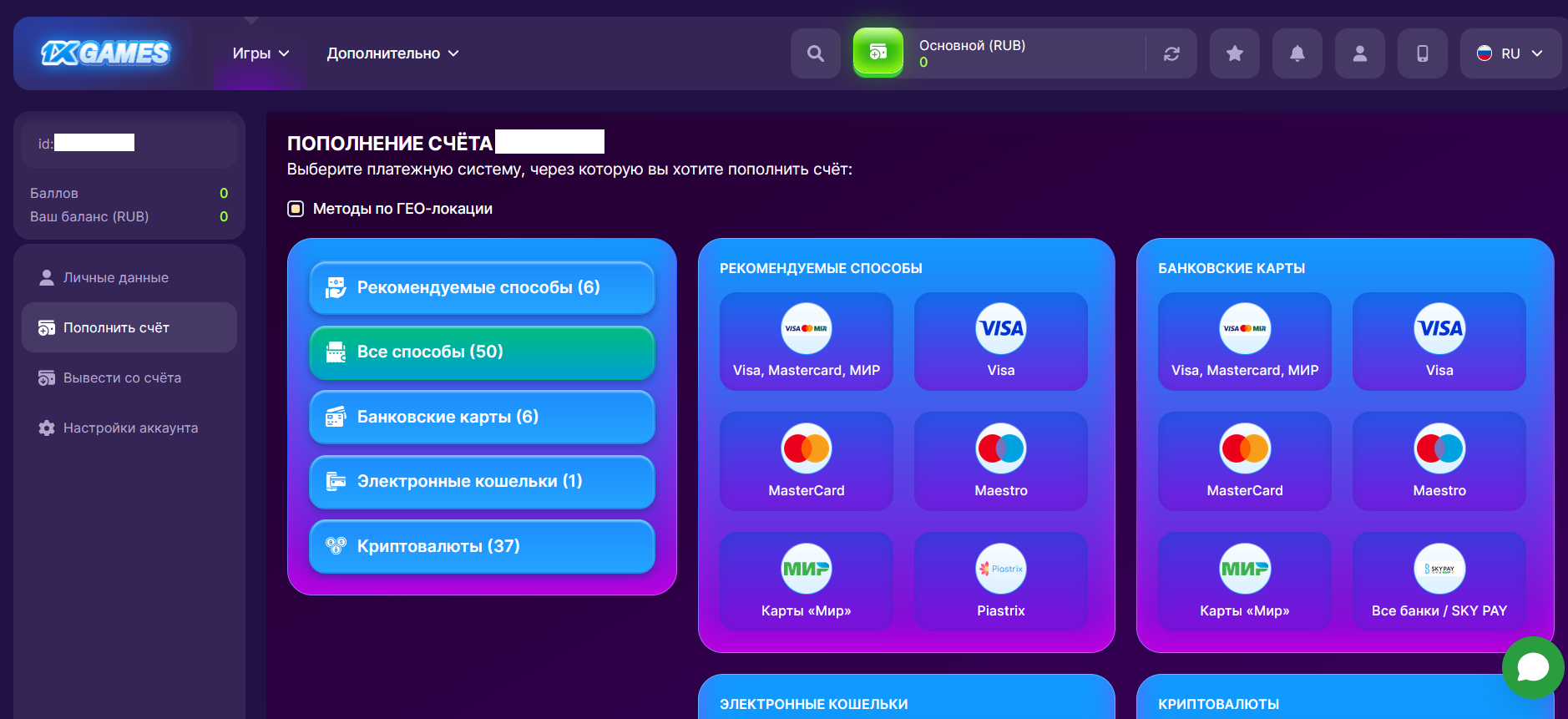This screenshot has width=1568, height=719.
Task: Filter by Криптовалюты (37)
Action: coord(482,546)
